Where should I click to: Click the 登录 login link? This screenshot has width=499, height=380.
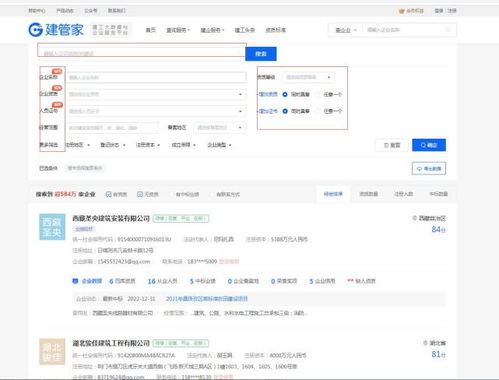pyautogui.click(x=439, y=11)
